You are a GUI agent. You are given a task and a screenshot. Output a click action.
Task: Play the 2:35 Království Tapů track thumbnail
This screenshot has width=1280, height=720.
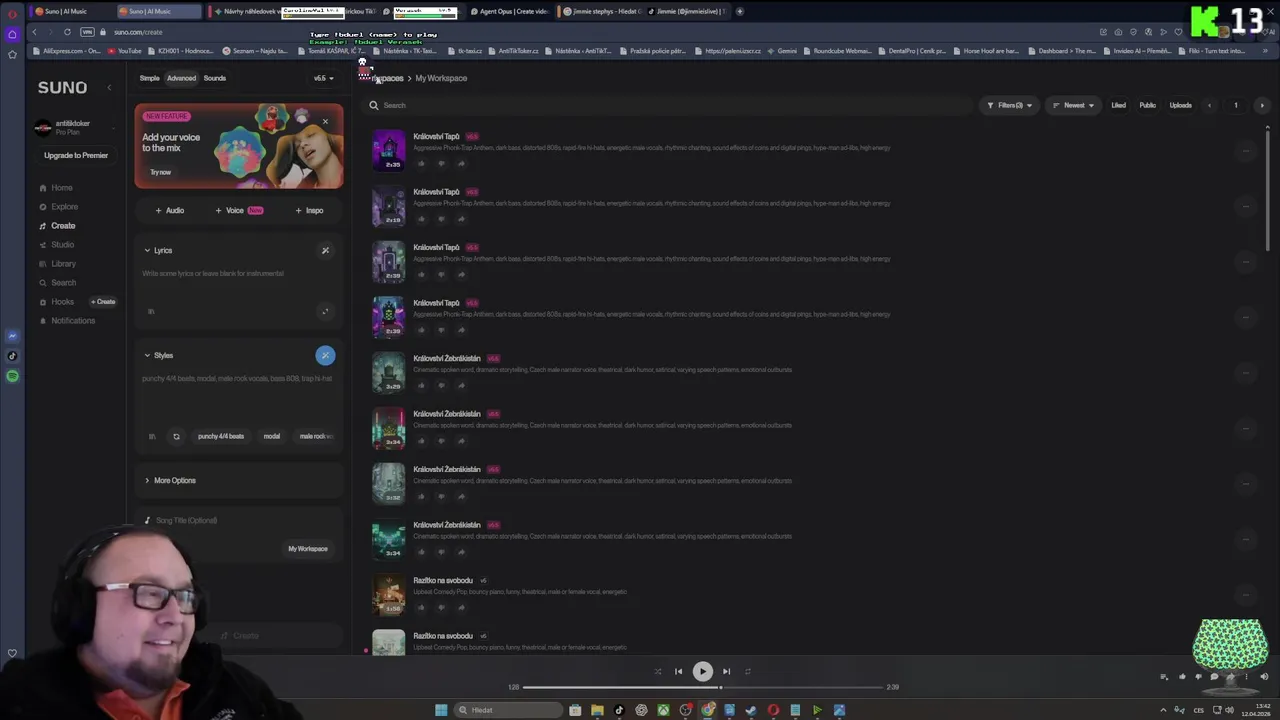point(389,150)
